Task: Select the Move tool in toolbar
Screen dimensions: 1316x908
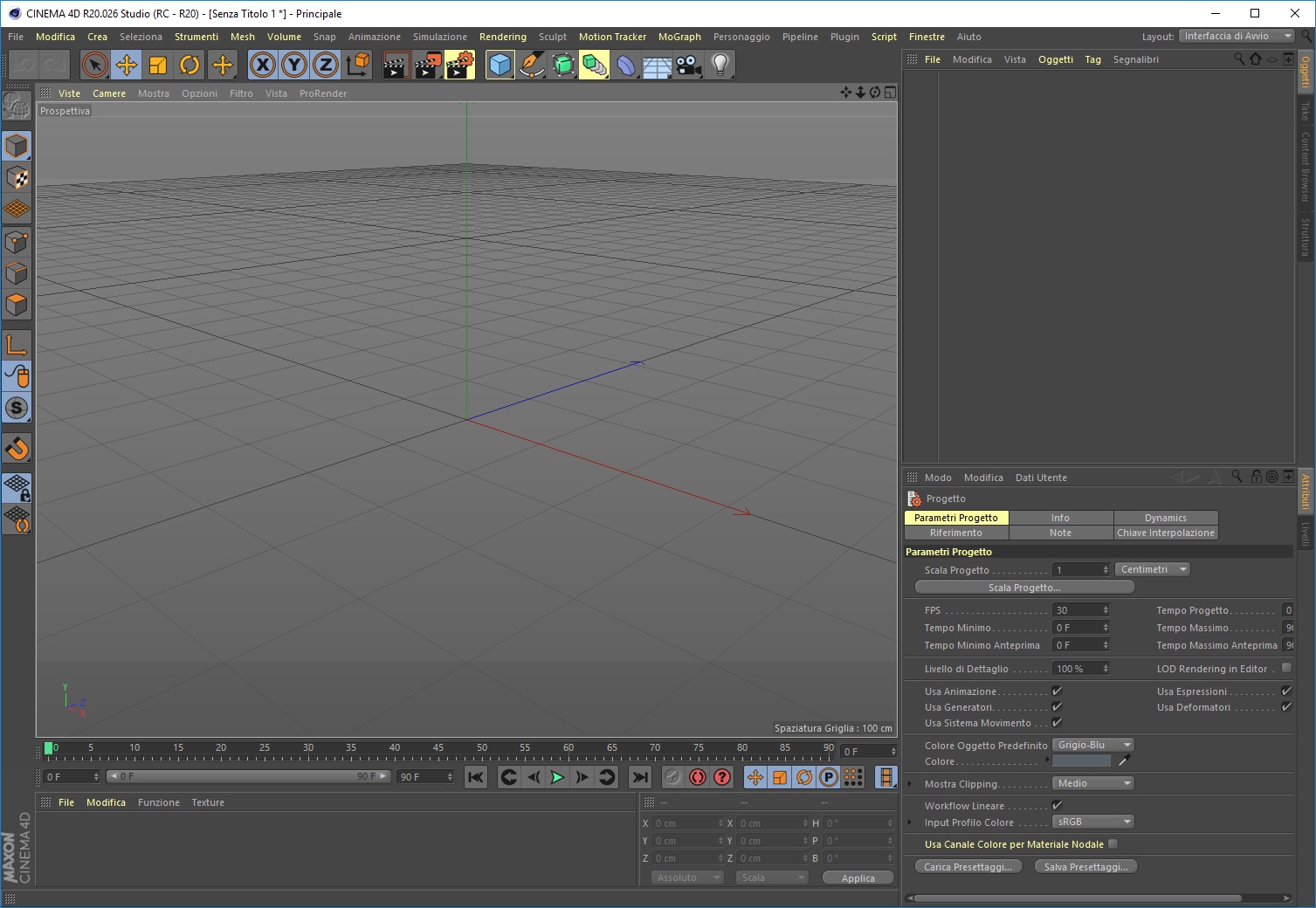Action: (x=127, y=65)
